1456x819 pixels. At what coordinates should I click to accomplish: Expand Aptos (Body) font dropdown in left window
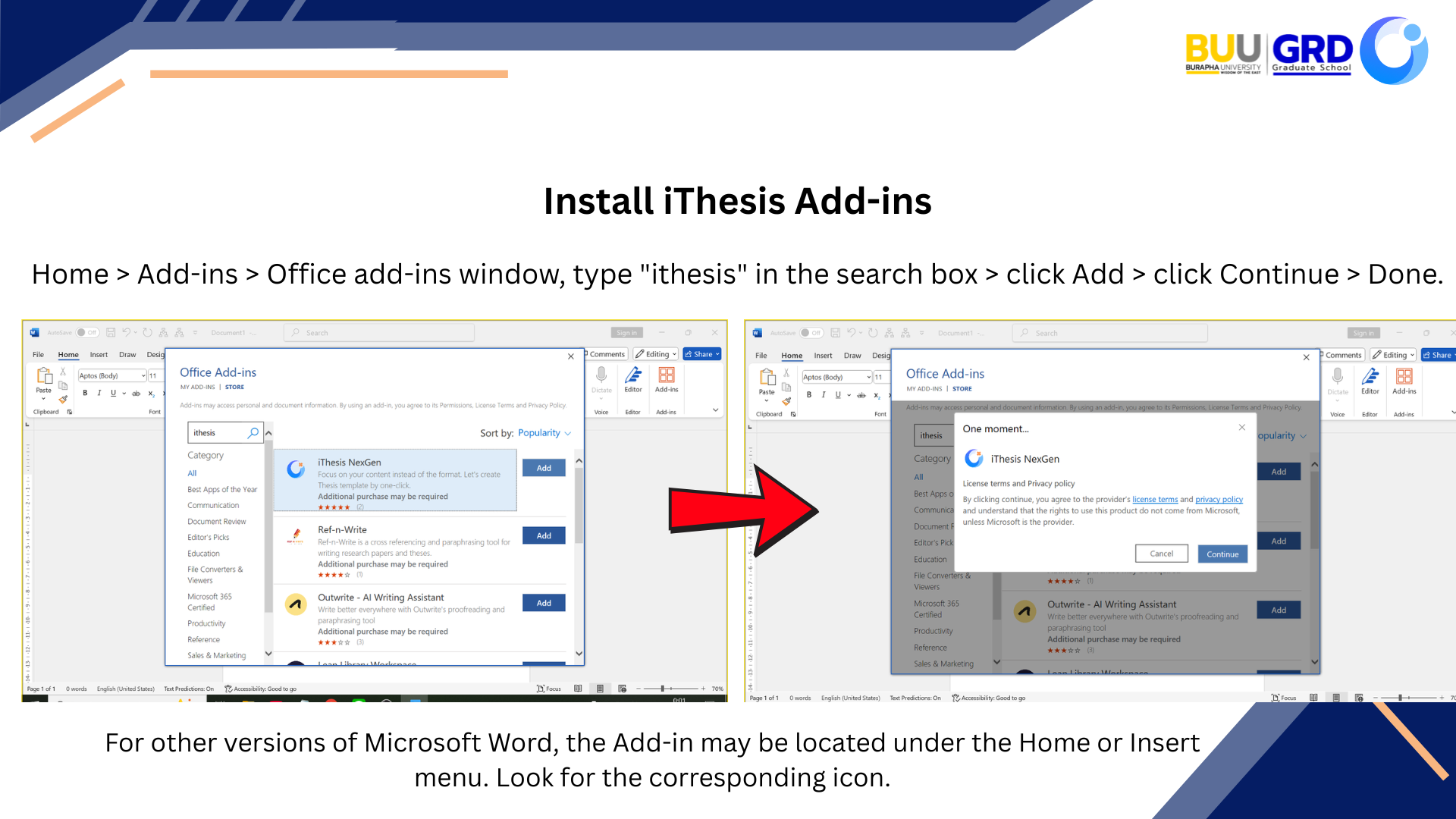[x=143, y=375]
